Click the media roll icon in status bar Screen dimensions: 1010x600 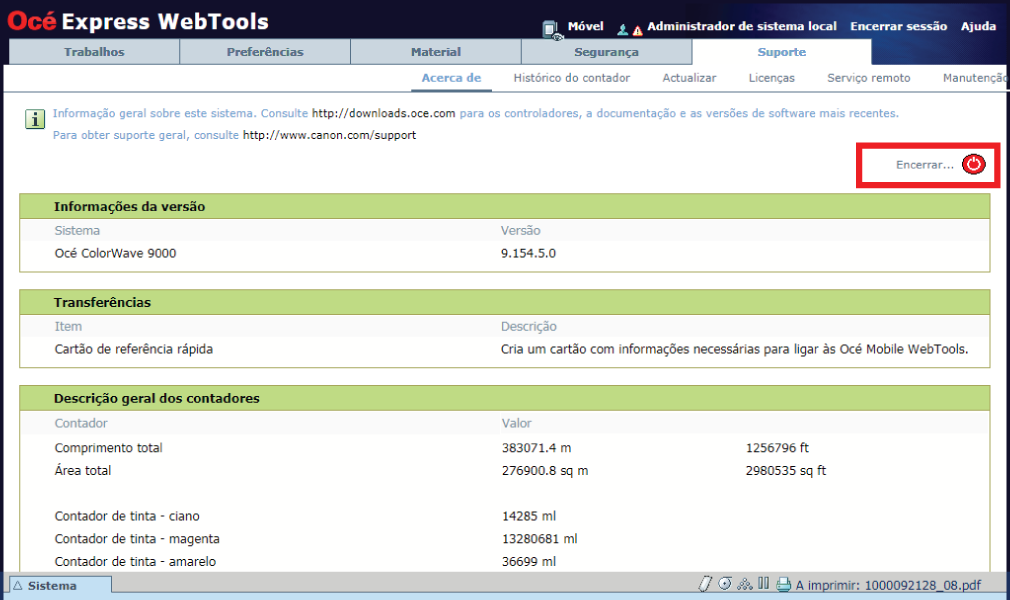pos(725,584)
